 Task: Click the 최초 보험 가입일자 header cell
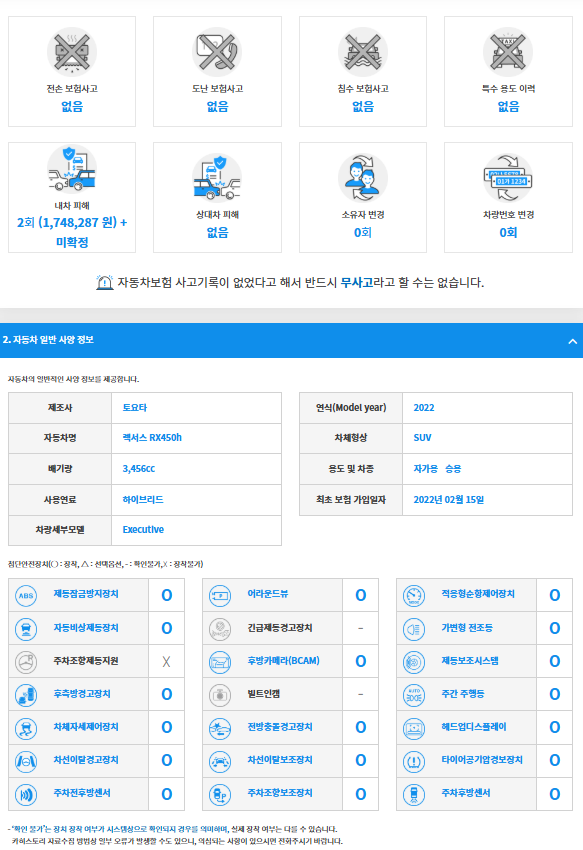pos(351,500)
